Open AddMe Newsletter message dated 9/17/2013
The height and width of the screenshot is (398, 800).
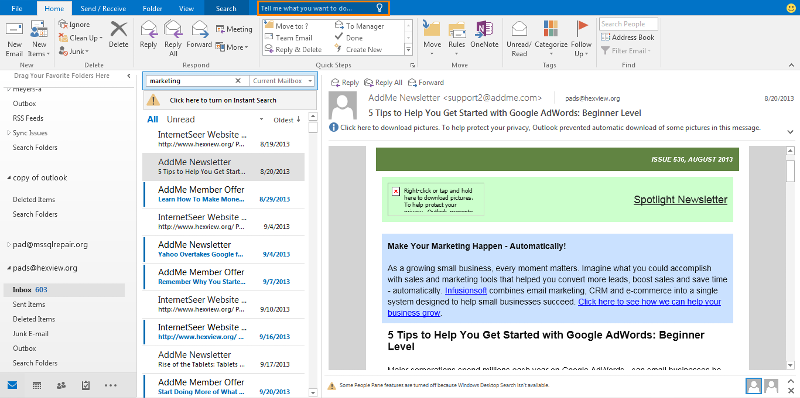(x=223, y=359)
